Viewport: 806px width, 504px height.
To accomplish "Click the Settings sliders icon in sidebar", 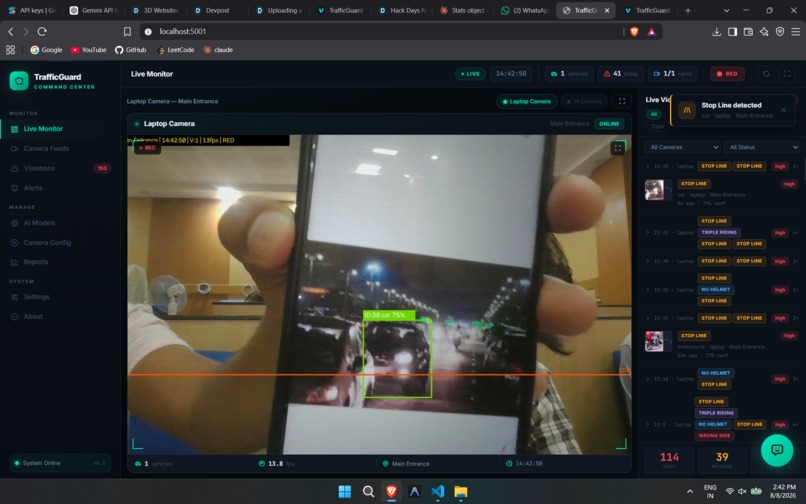I will click(x=14, y=297).
